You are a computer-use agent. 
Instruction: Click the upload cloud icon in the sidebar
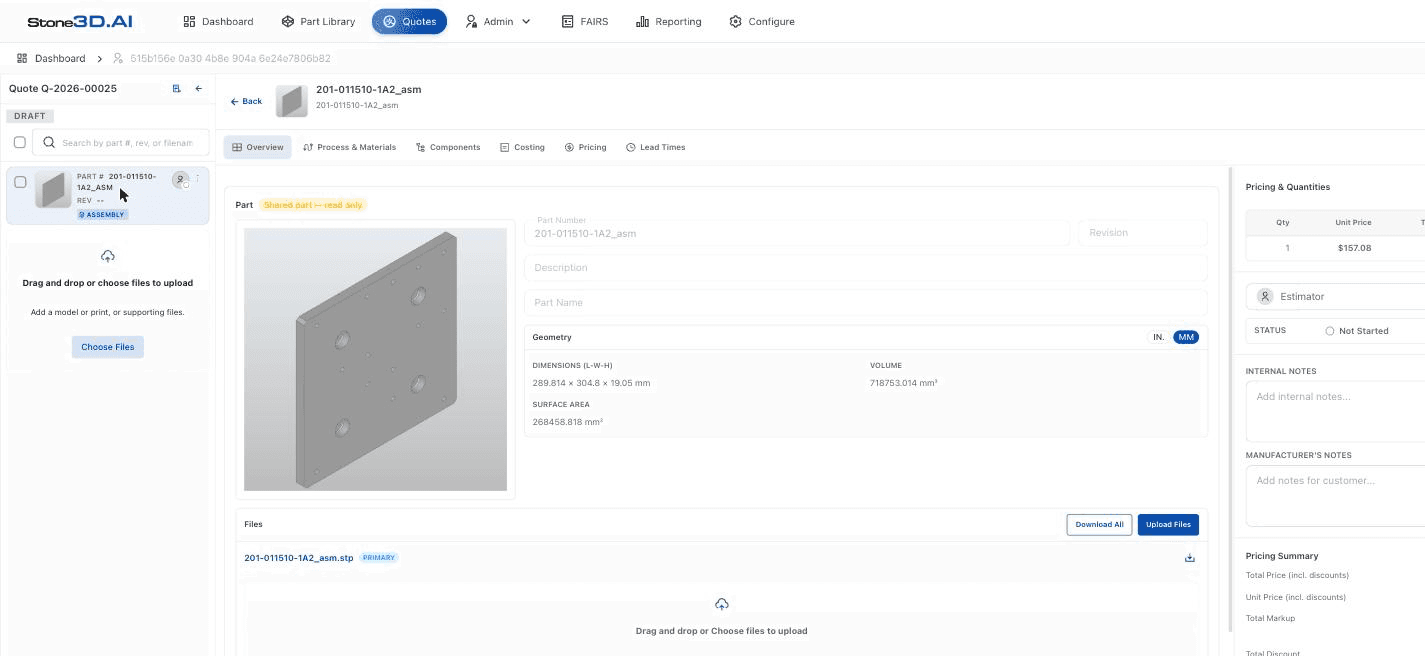click(x=108, y=256)
